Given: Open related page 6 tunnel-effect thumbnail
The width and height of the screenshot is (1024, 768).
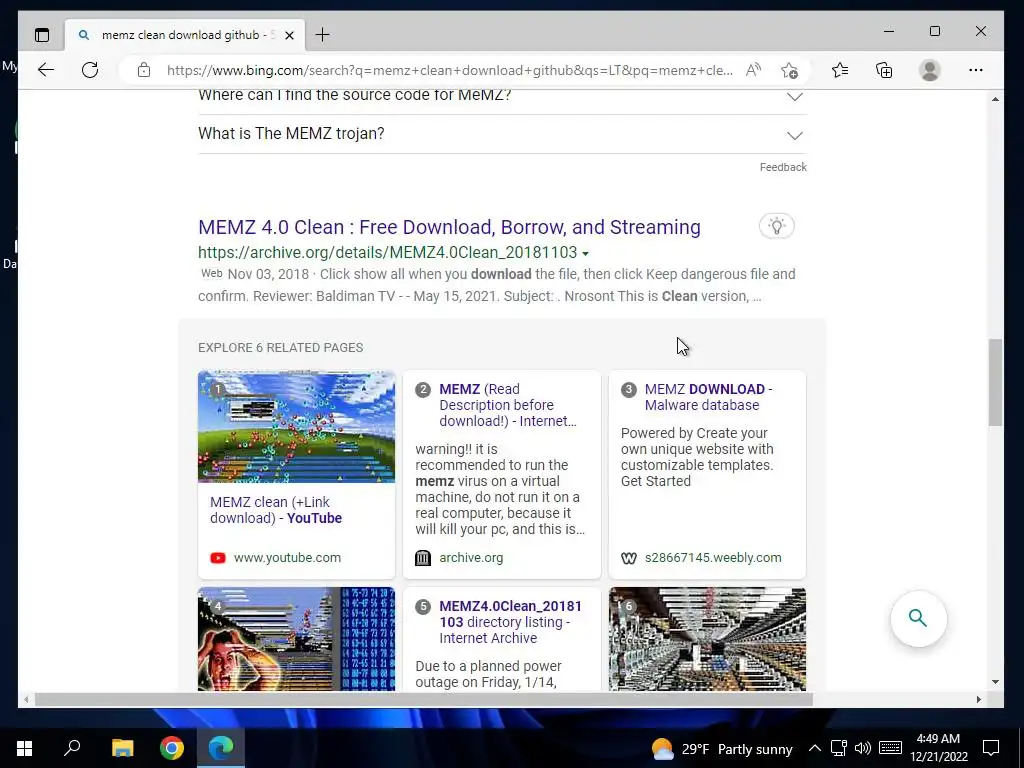Looking at the screenshot, I should pyautogui.click(x=707, y=639).
